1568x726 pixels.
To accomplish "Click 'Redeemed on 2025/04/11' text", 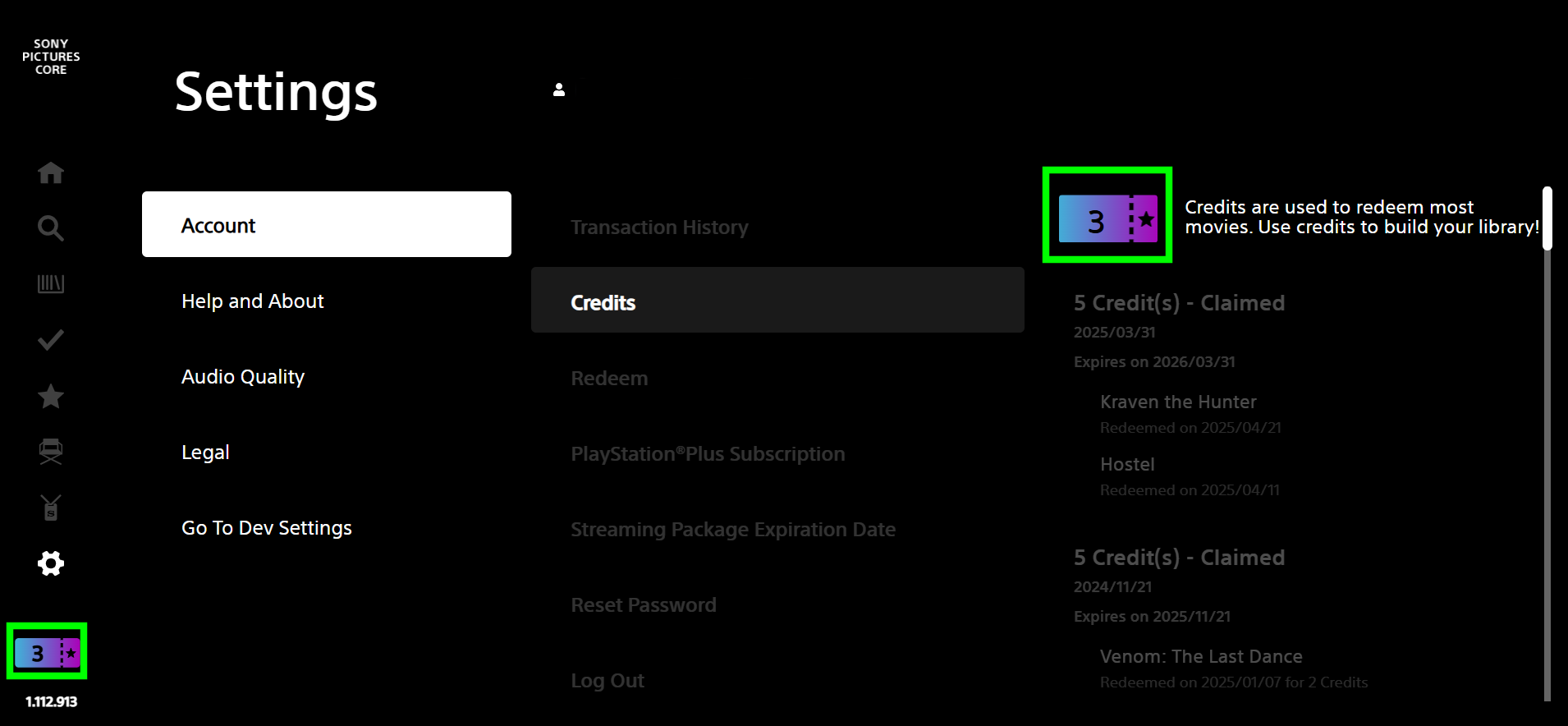I will pos(1190,490).
